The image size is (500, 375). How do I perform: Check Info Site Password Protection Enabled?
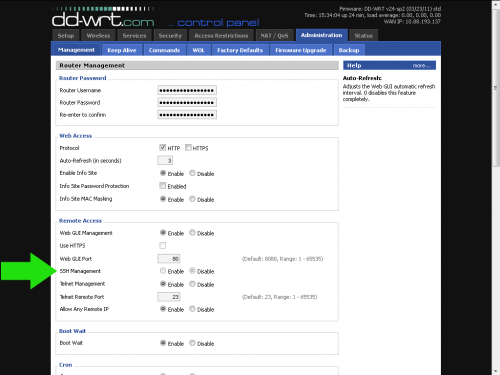163,186
